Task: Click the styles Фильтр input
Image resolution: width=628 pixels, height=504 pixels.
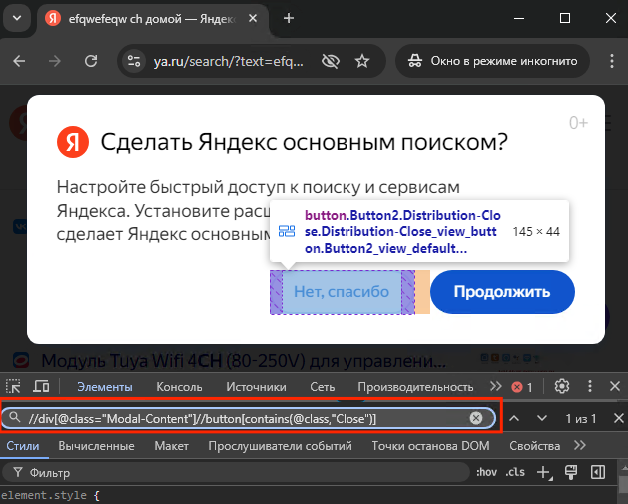Action: tap(236, 473)
